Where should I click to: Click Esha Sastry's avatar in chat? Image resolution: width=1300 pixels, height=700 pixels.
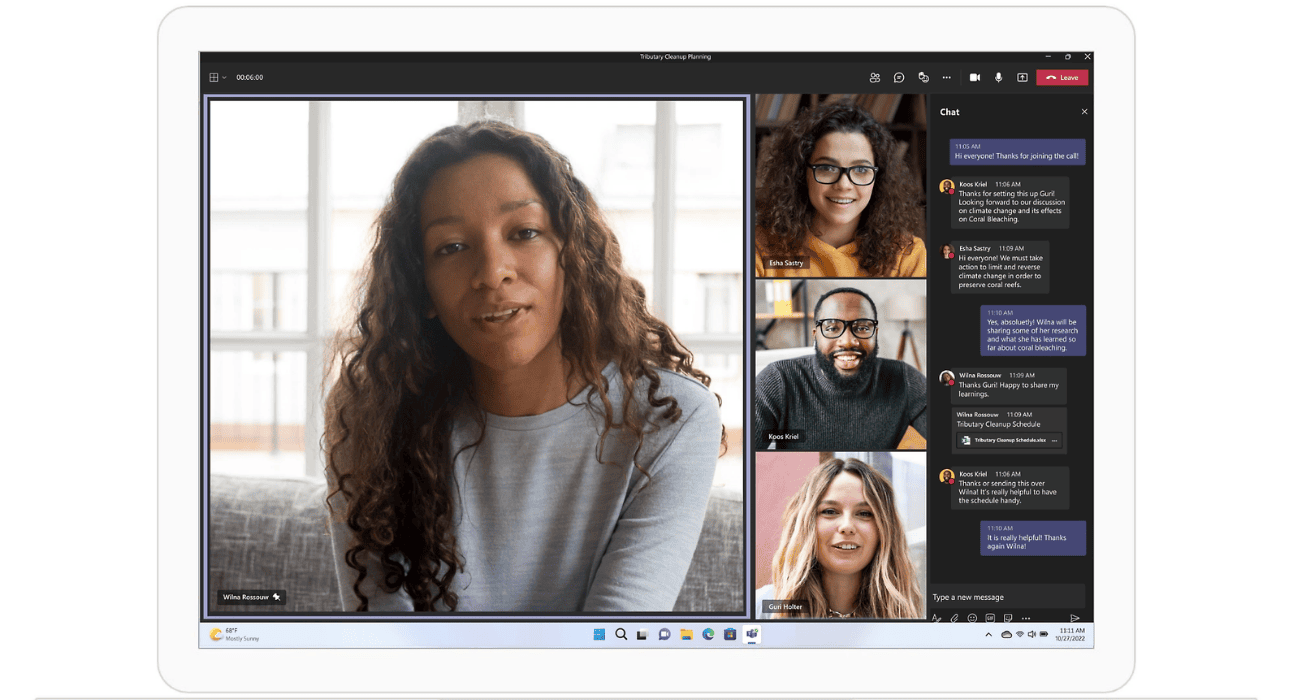(x=946, y=250)
